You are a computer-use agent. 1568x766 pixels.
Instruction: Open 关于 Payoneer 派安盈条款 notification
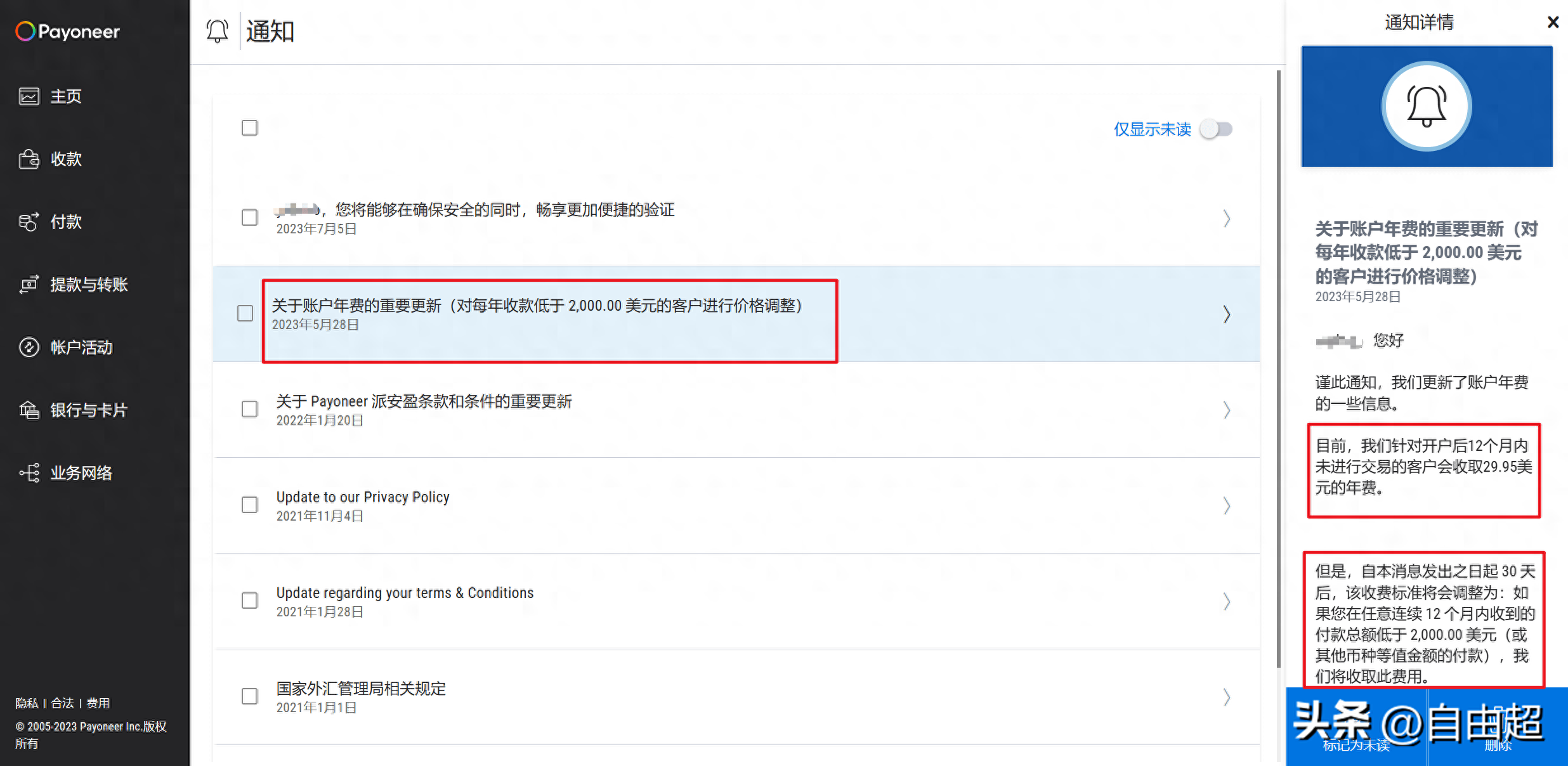(x=424, y=401)
